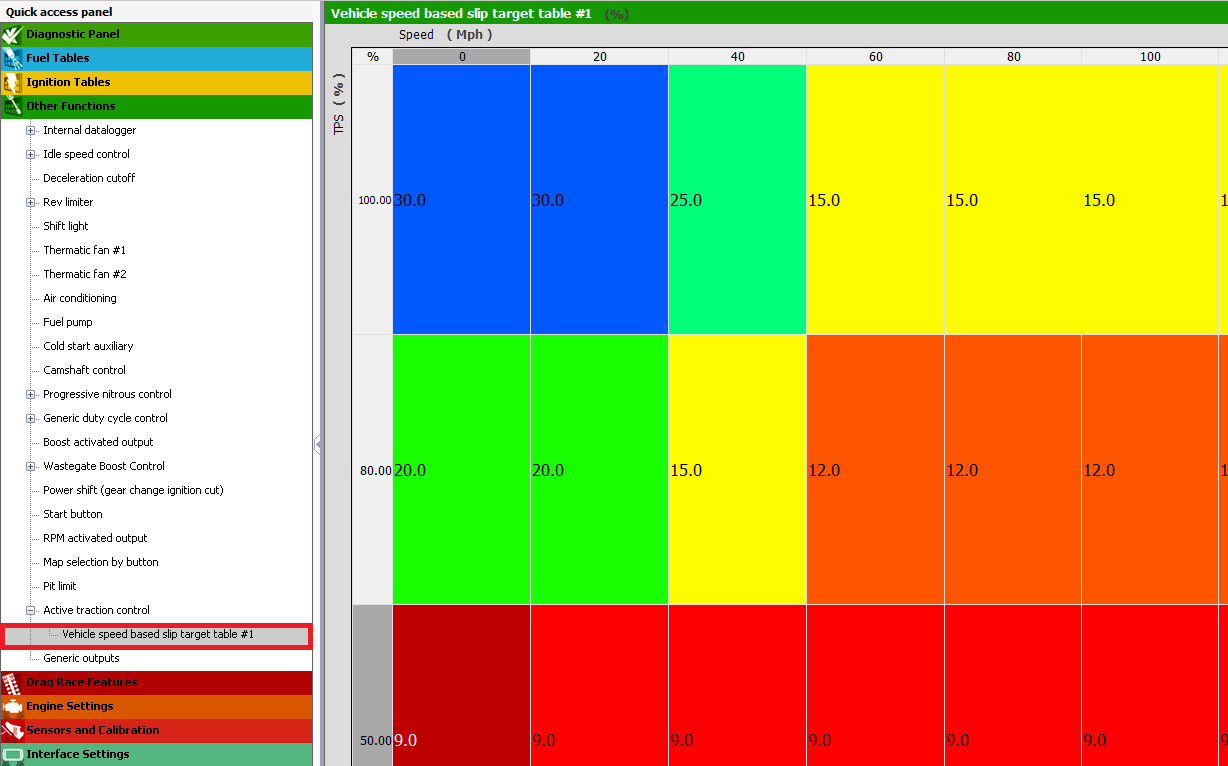Select the 40 Mph column header

(x=737, y=57)
